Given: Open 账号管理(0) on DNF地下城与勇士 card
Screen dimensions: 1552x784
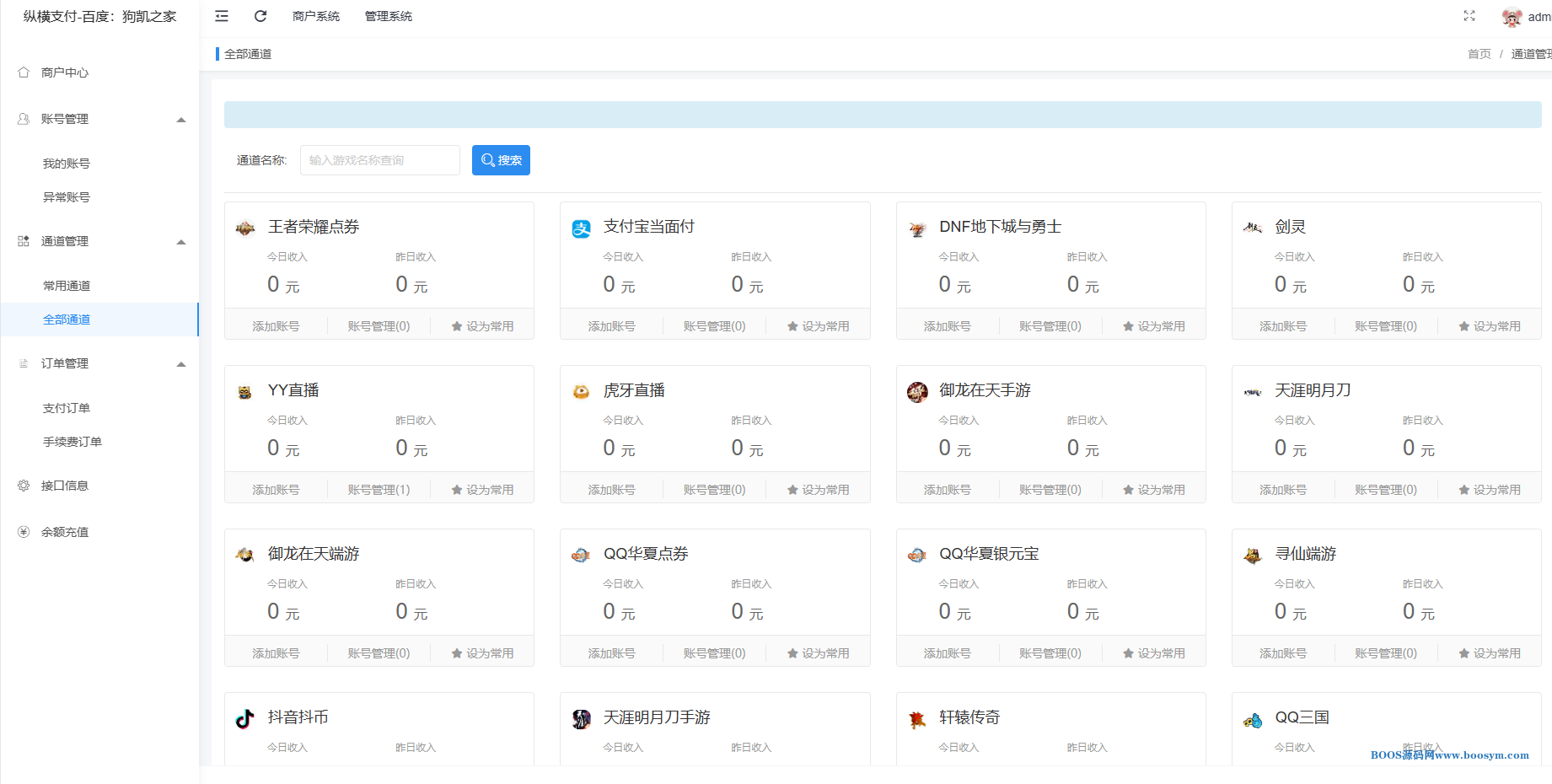Looking at the screenshot, I should [x=1050, y=326].
